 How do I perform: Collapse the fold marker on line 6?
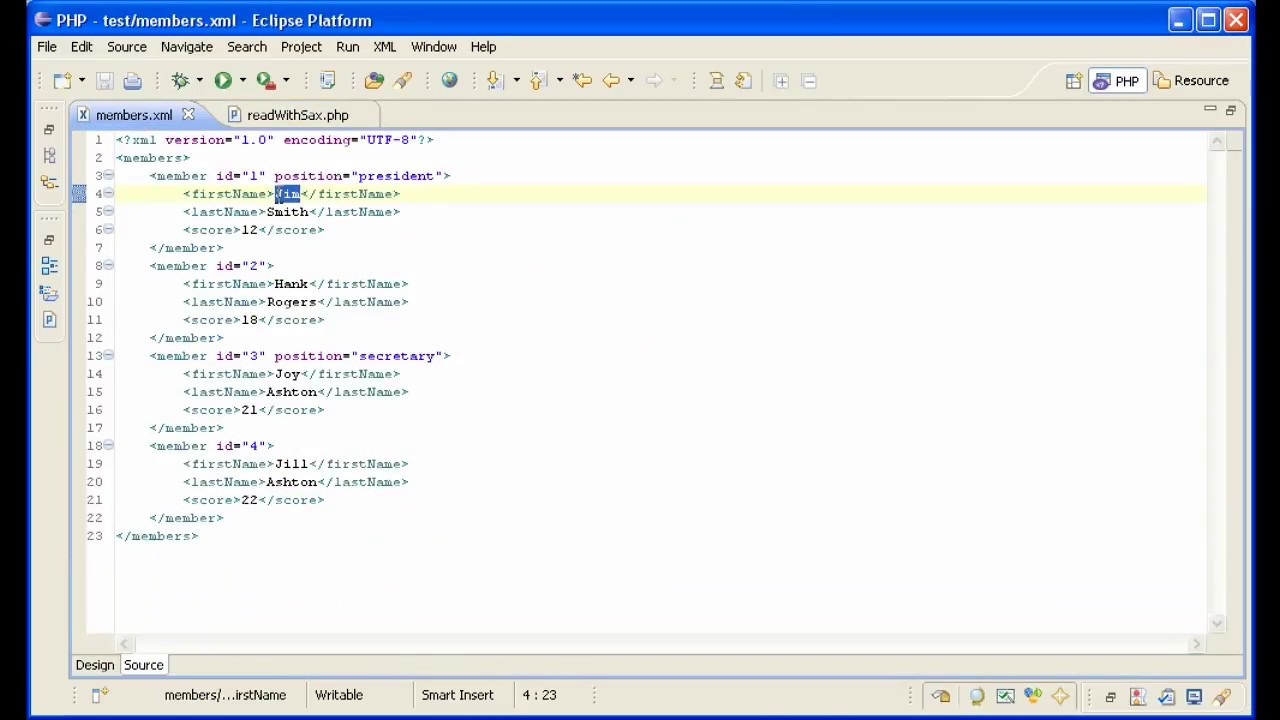click(x=108, y=230)
